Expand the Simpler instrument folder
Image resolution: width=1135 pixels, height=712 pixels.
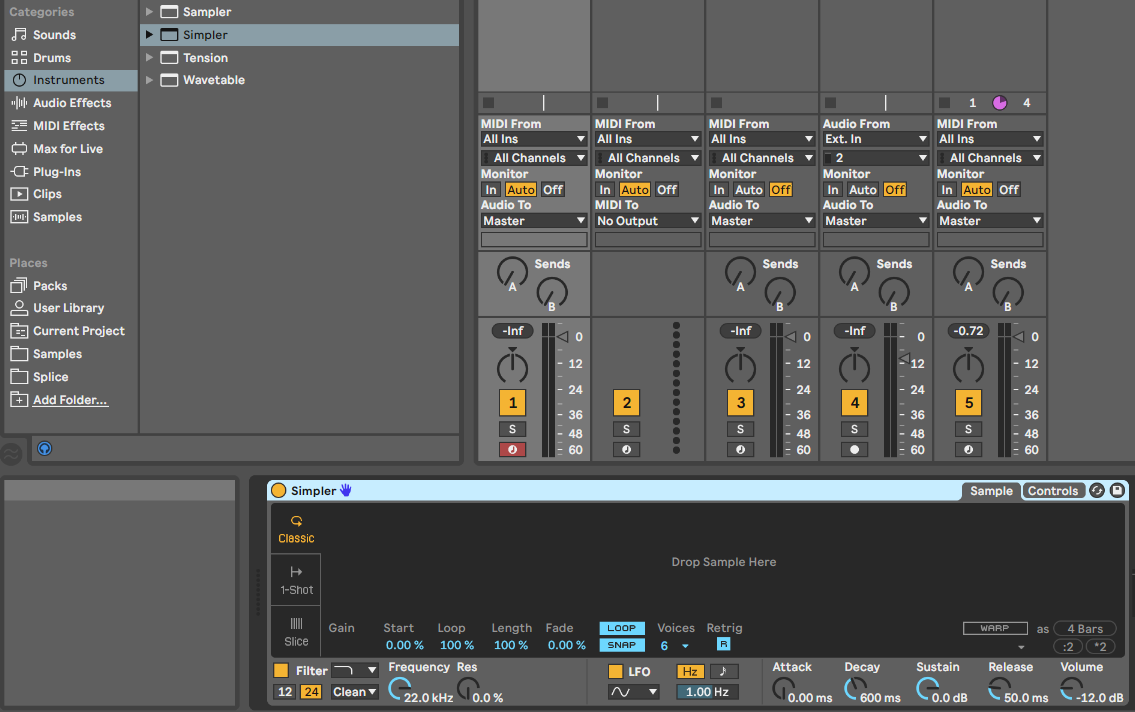149,35
